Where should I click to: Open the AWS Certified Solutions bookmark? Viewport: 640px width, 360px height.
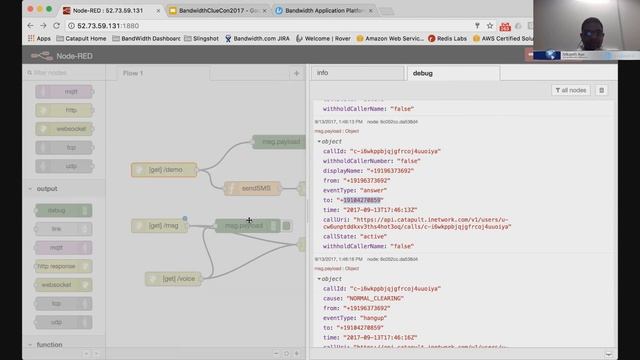pos(502,38)
